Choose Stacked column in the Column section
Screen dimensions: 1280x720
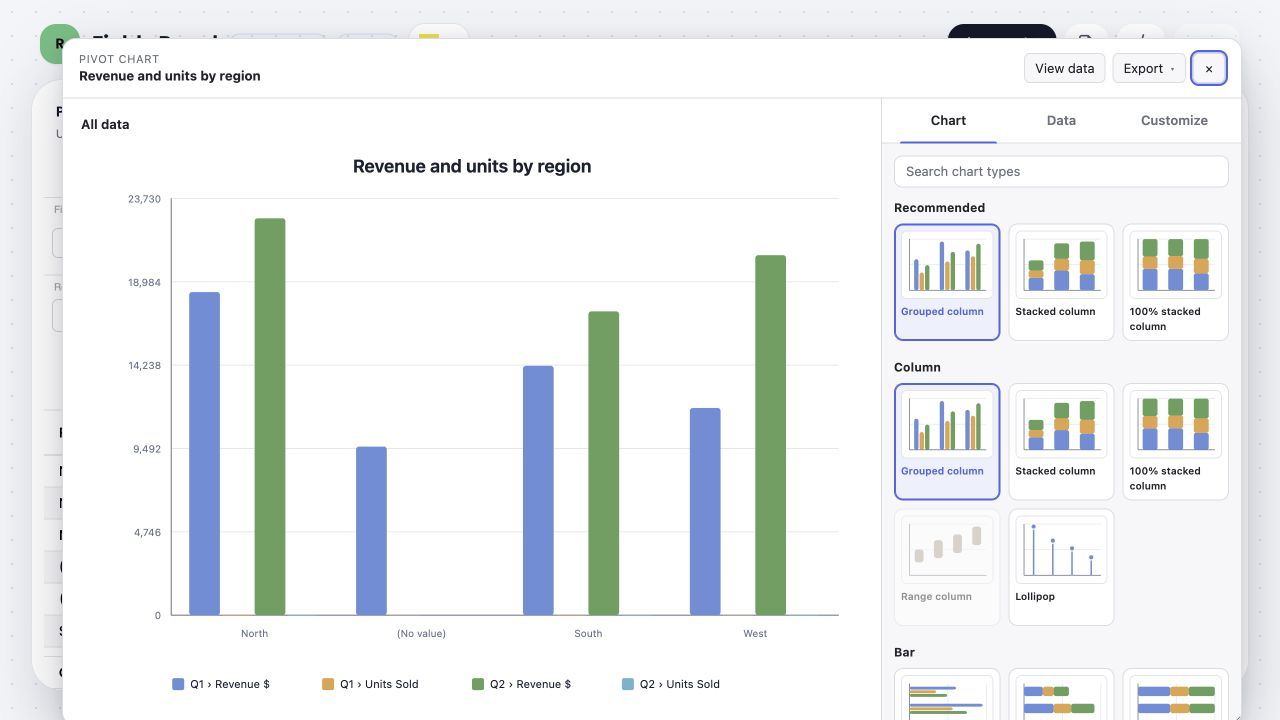pos(1061,441)
